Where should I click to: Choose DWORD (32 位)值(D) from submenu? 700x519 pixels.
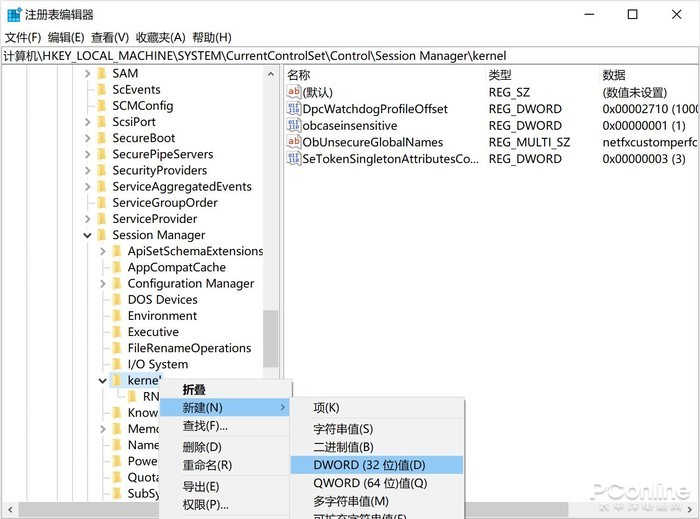376,465
